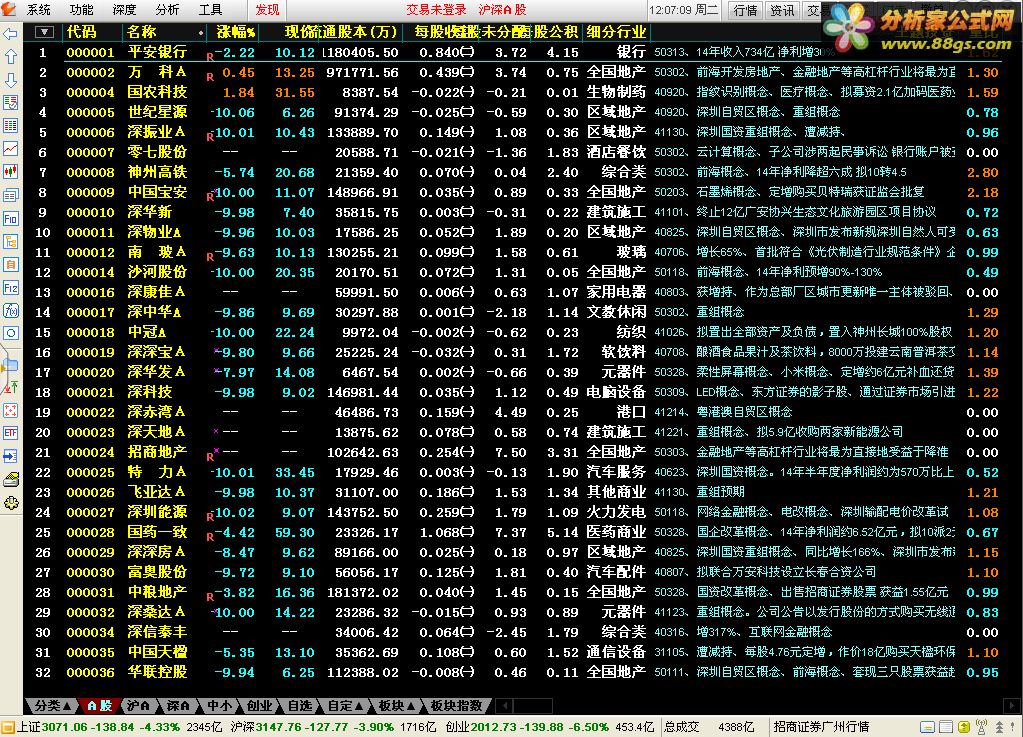Image resolution: width=1023 pixels, height=737 pixels.
Task: Expand the 板块▲ tab menu
Action: [397, 706]
